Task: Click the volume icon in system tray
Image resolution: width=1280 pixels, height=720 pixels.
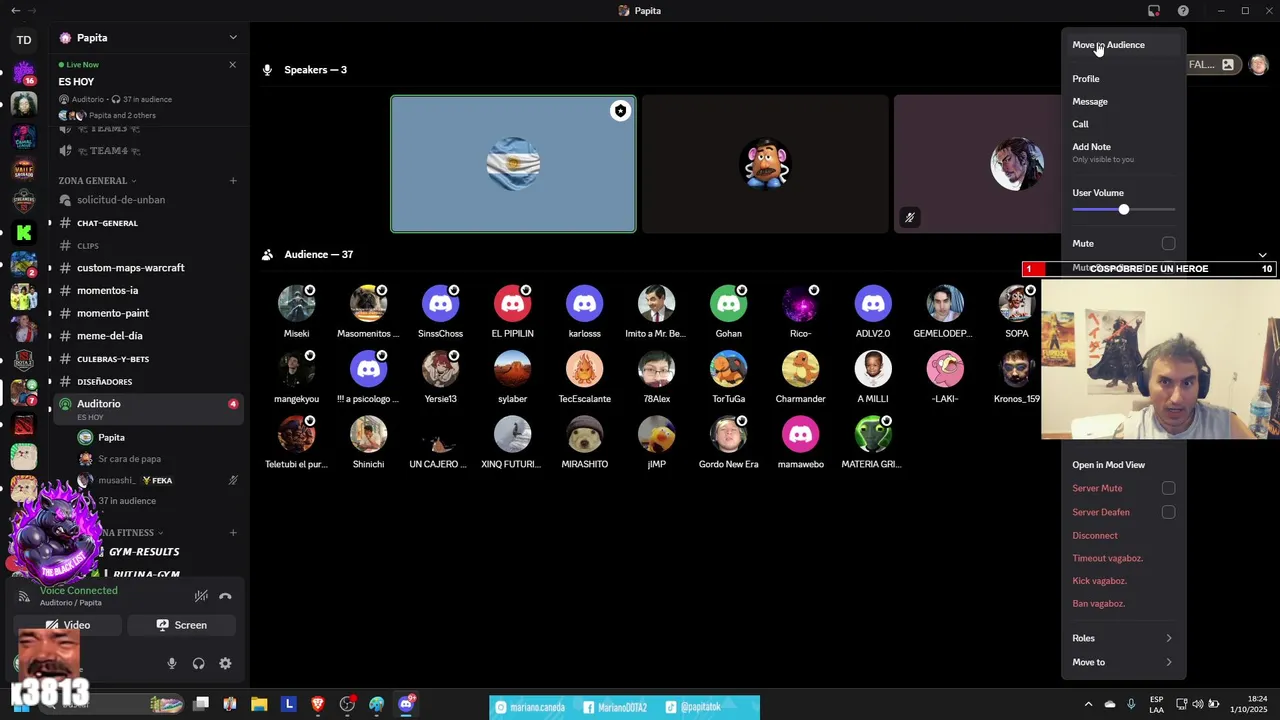Action: click(1198, 704)
